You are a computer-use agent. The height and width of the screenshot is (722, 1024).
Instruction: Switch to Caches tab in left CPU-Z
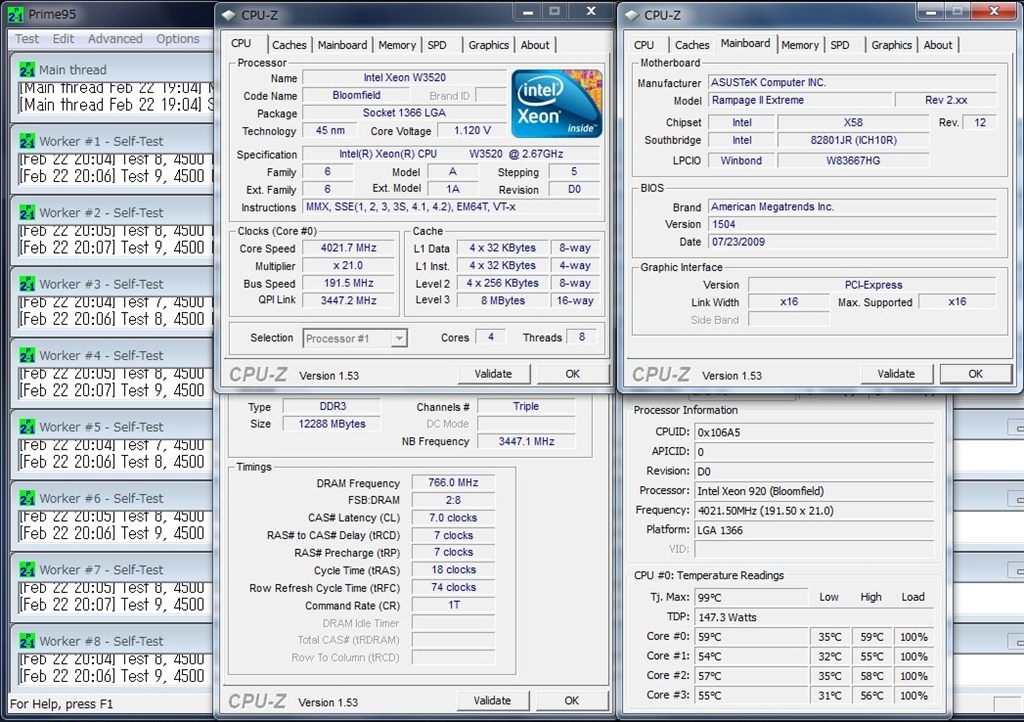(289, 44)
